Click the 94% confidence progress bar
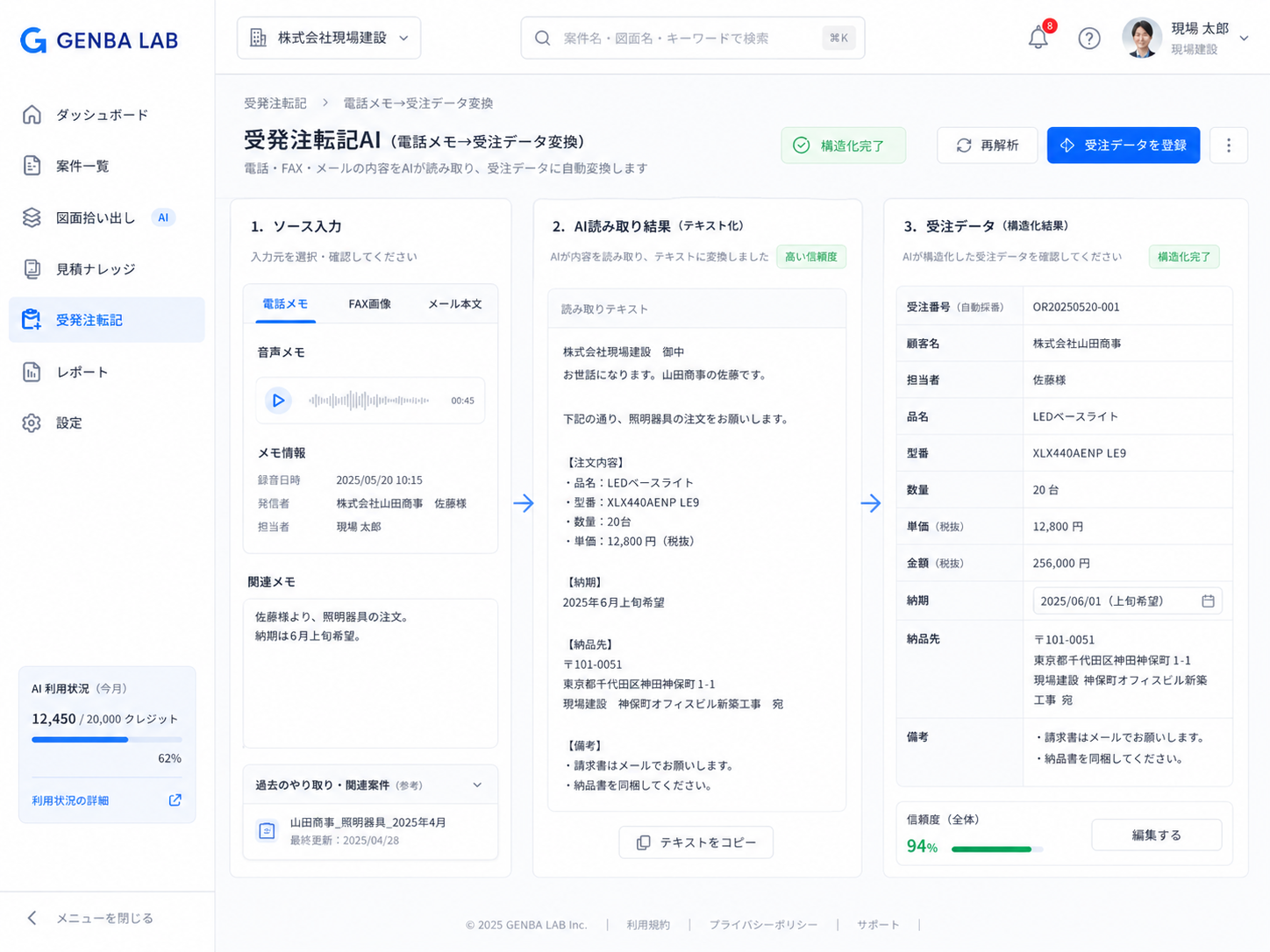Screen dimensions: 1270x952 (997, 849)
